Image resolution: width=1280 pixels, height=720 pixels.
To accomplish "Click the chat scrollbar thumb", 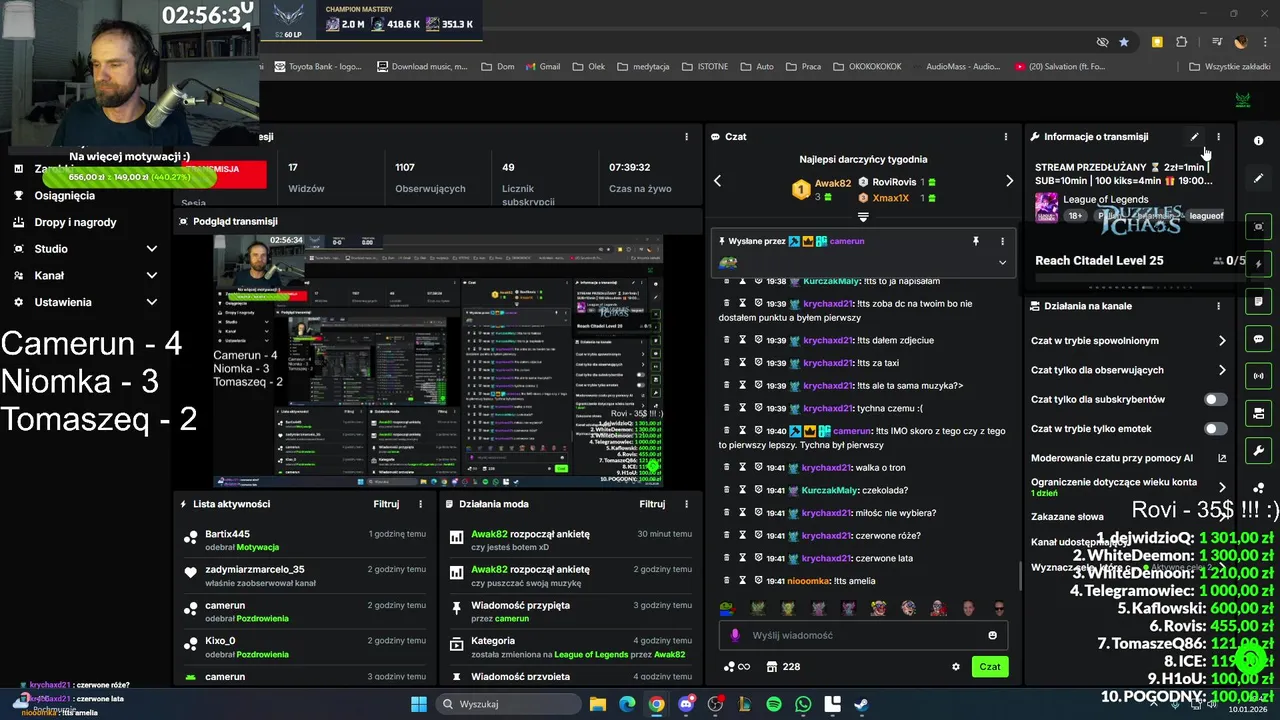I will tap(1019, 576).
